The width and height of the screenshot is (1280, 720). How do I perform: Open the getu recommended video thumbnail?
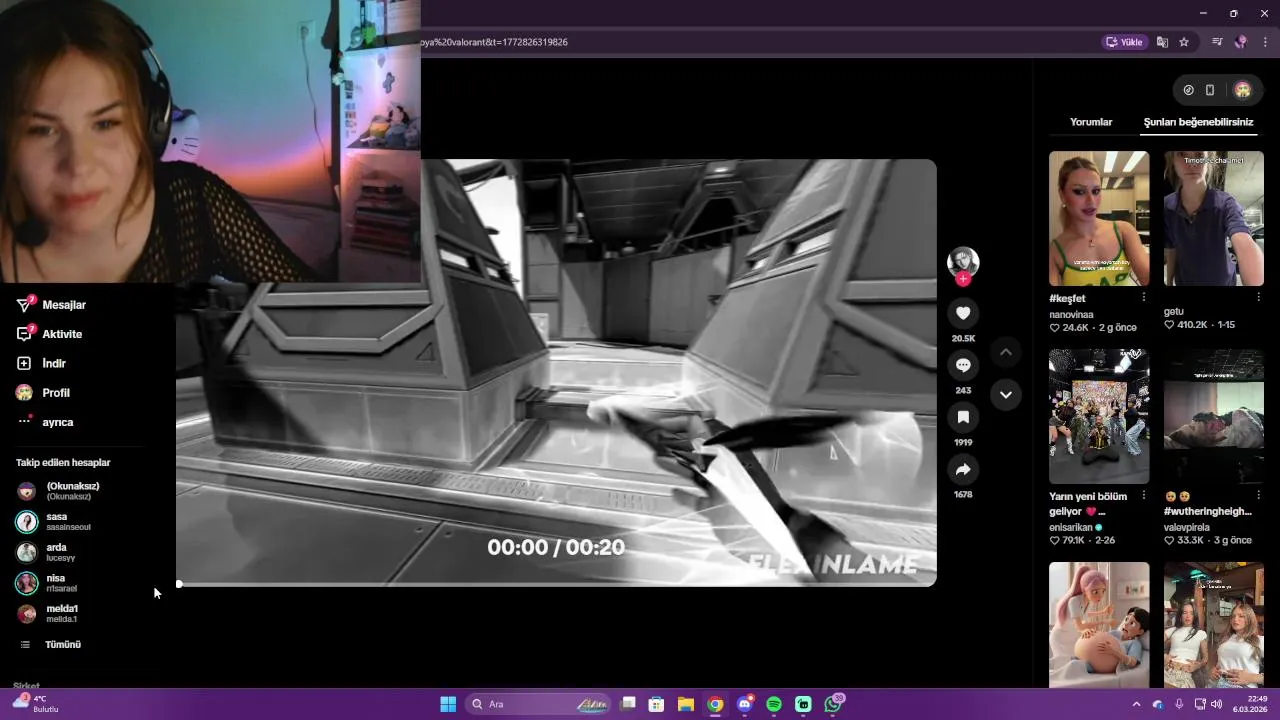1214,218
